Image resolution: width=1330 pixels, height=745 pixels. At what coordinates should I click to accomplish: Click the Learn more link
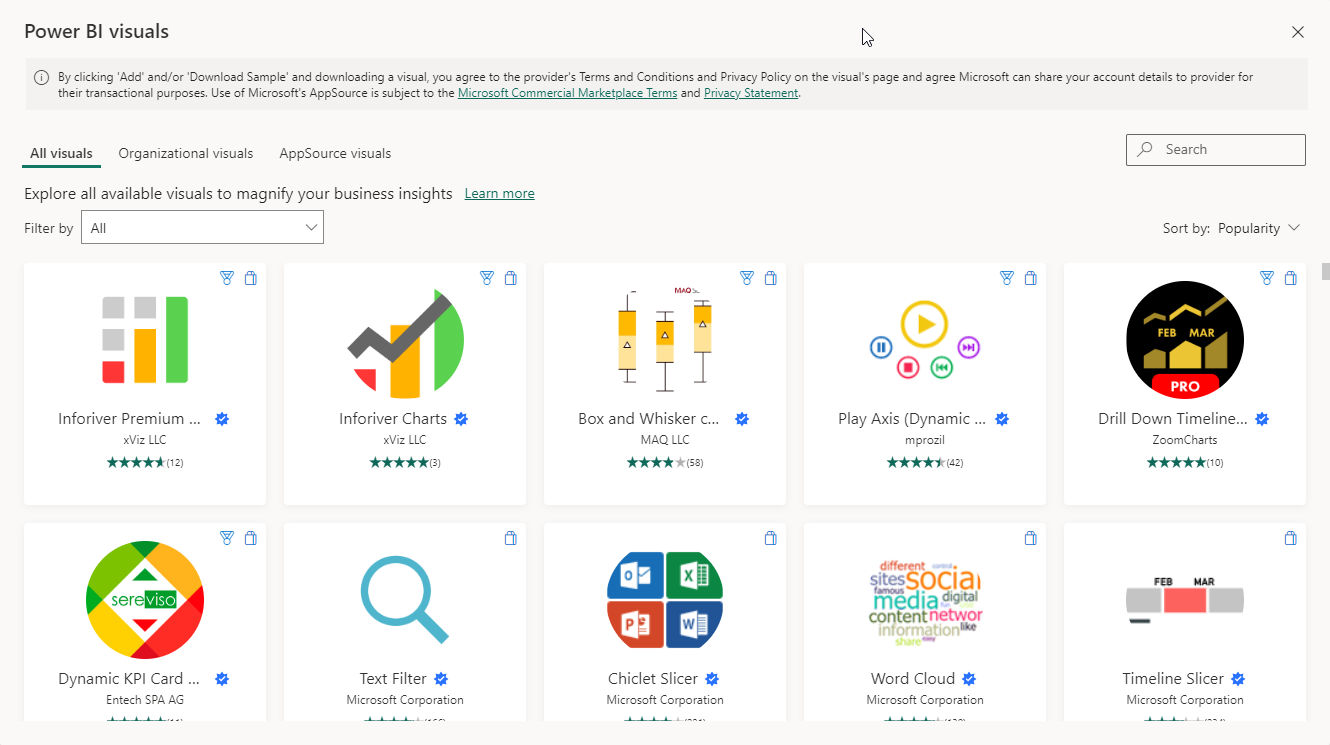[499, 193]
